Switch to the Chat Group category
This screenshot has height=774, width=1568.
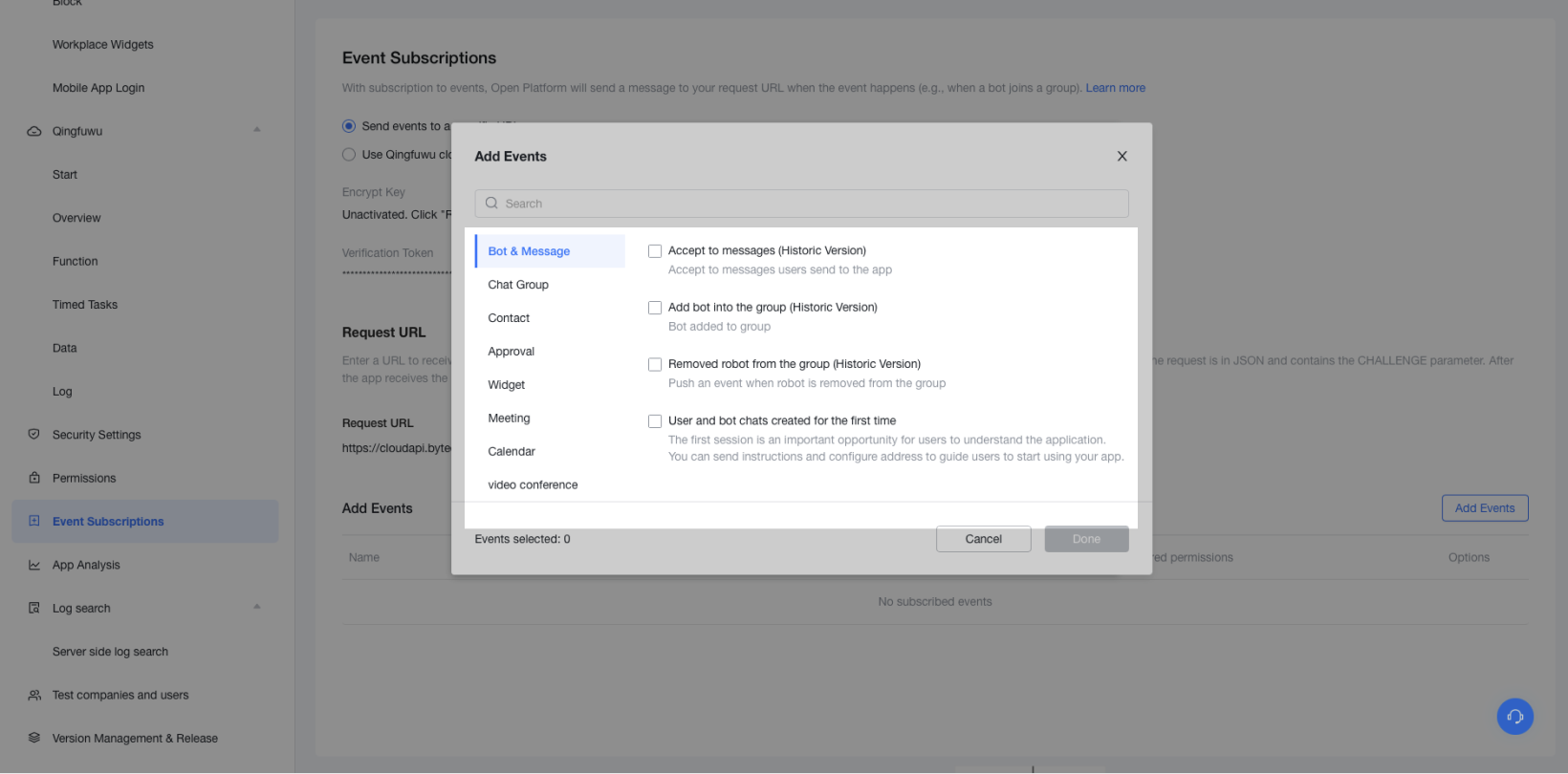[518, 285]
